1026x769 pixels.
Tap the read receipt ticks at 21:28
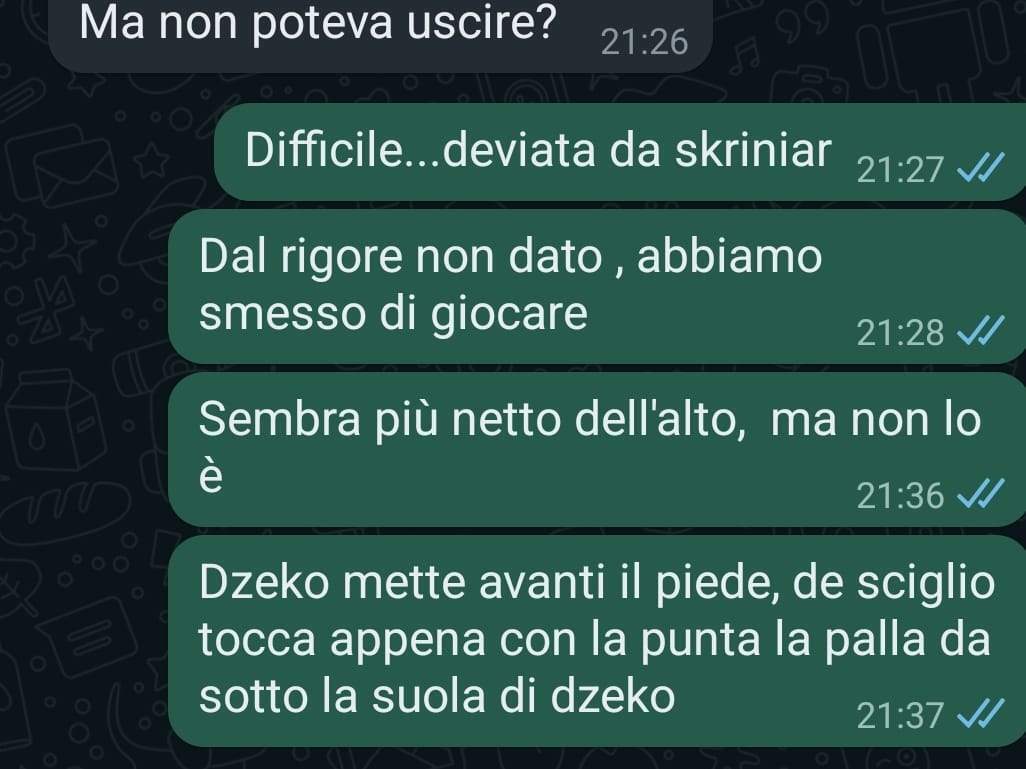(980, 331)
